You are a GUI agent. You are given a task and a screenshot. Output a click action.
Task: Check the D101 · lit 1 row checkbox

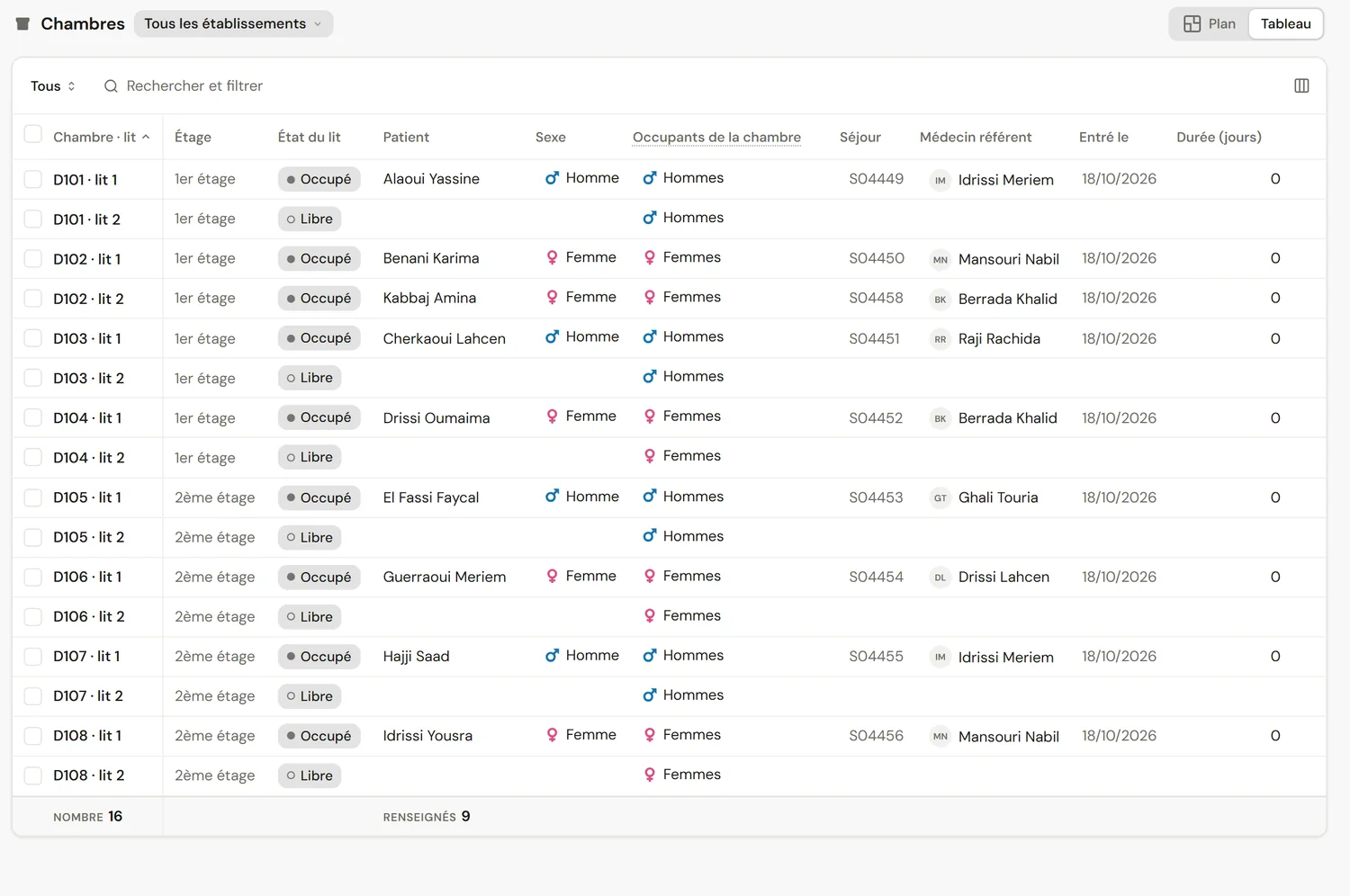33,179
